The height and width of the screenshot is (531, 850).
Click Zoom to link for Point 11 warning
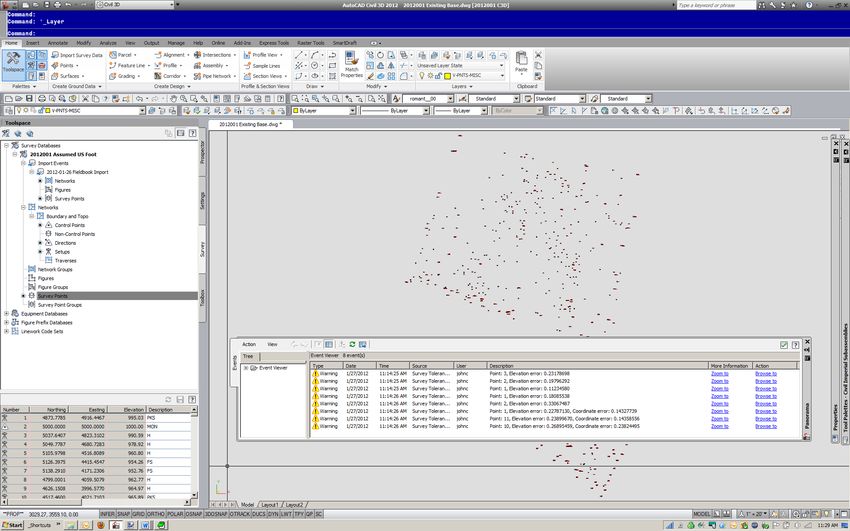point(719,419)
